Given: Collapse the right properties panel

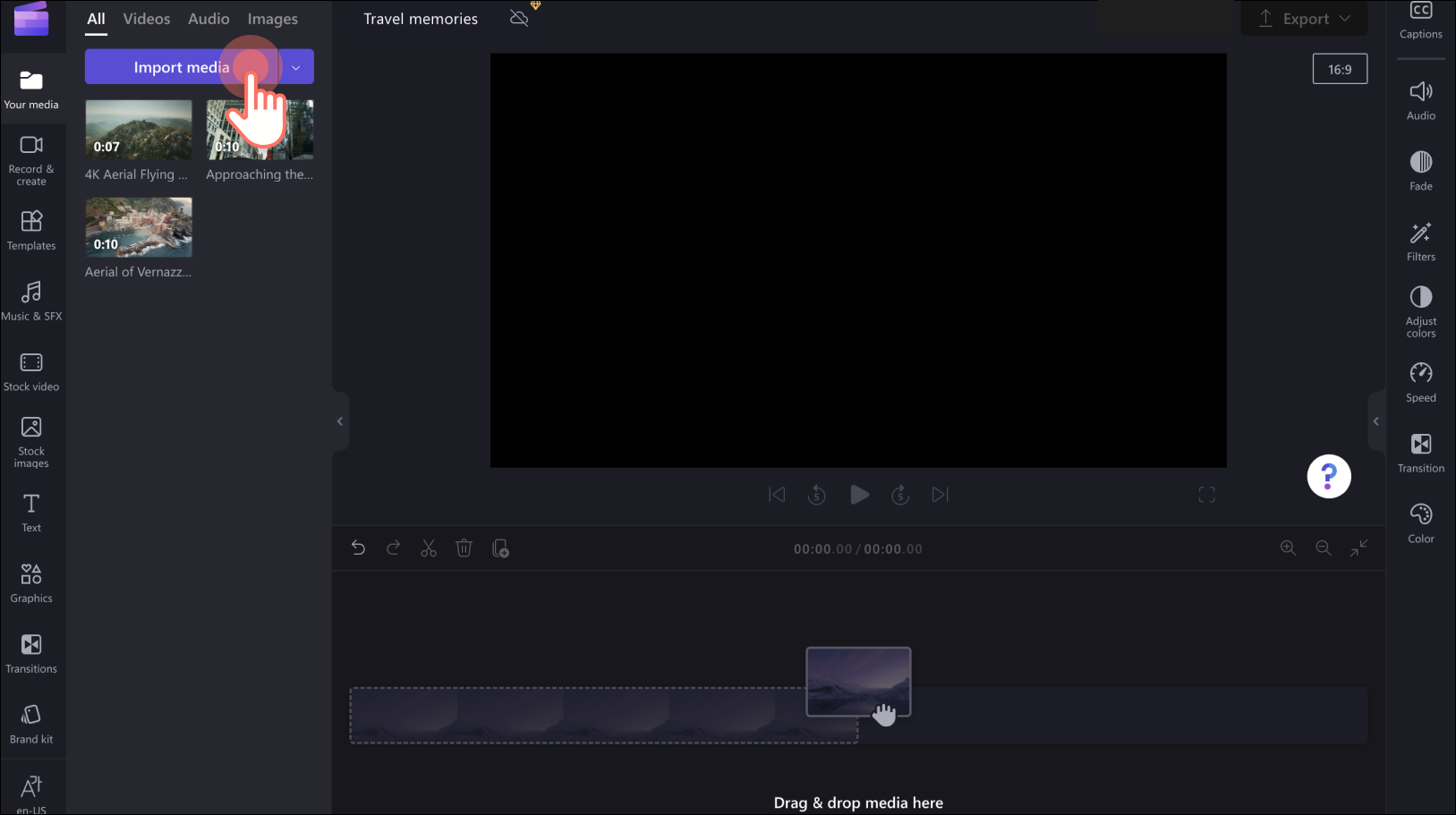Looking at the screenshot, I should (x=1376, y=421).
